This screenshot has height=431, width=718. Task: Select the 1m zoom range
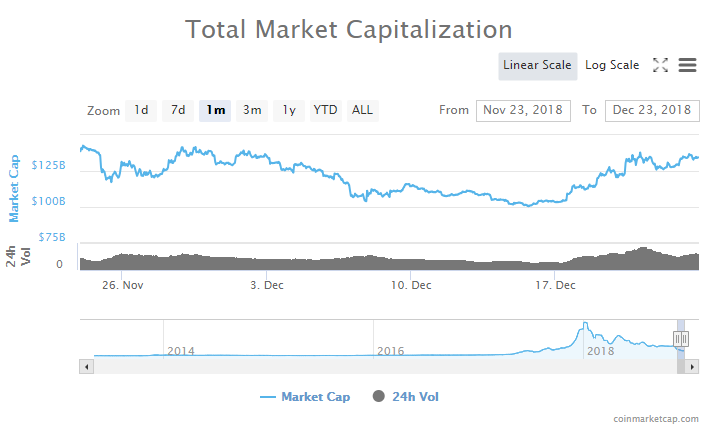[x=215, y=110]
